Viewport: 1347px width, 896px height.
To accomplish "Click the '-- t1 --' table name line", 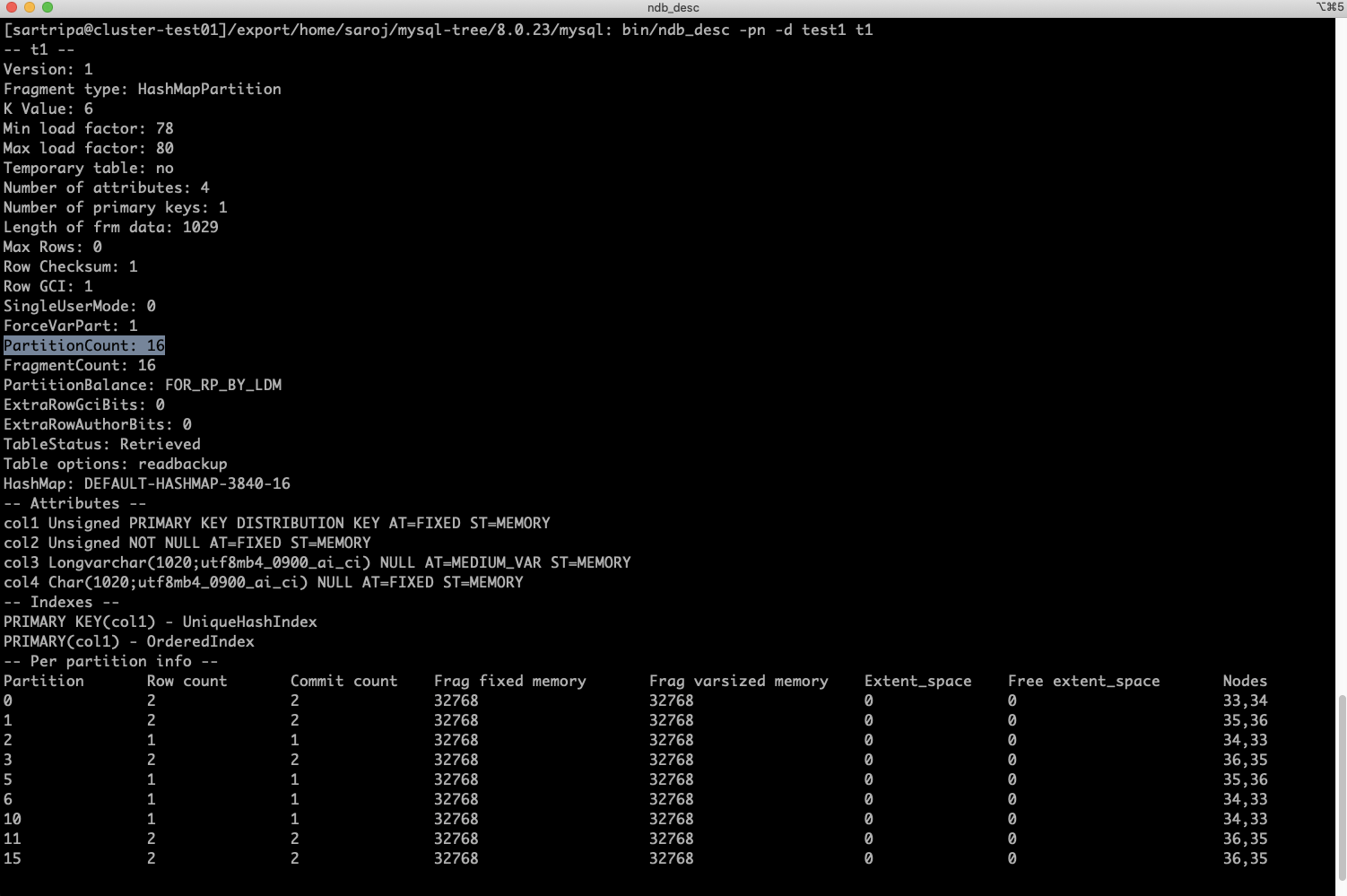I will click(x=39, y=49).
